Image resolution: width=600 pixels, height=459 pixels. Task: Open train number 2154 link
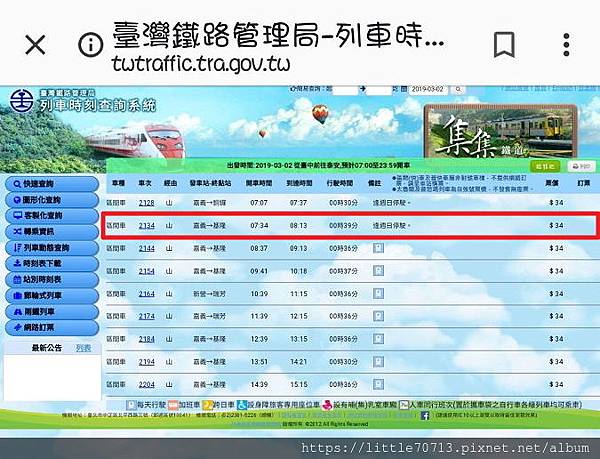point(147,271)
